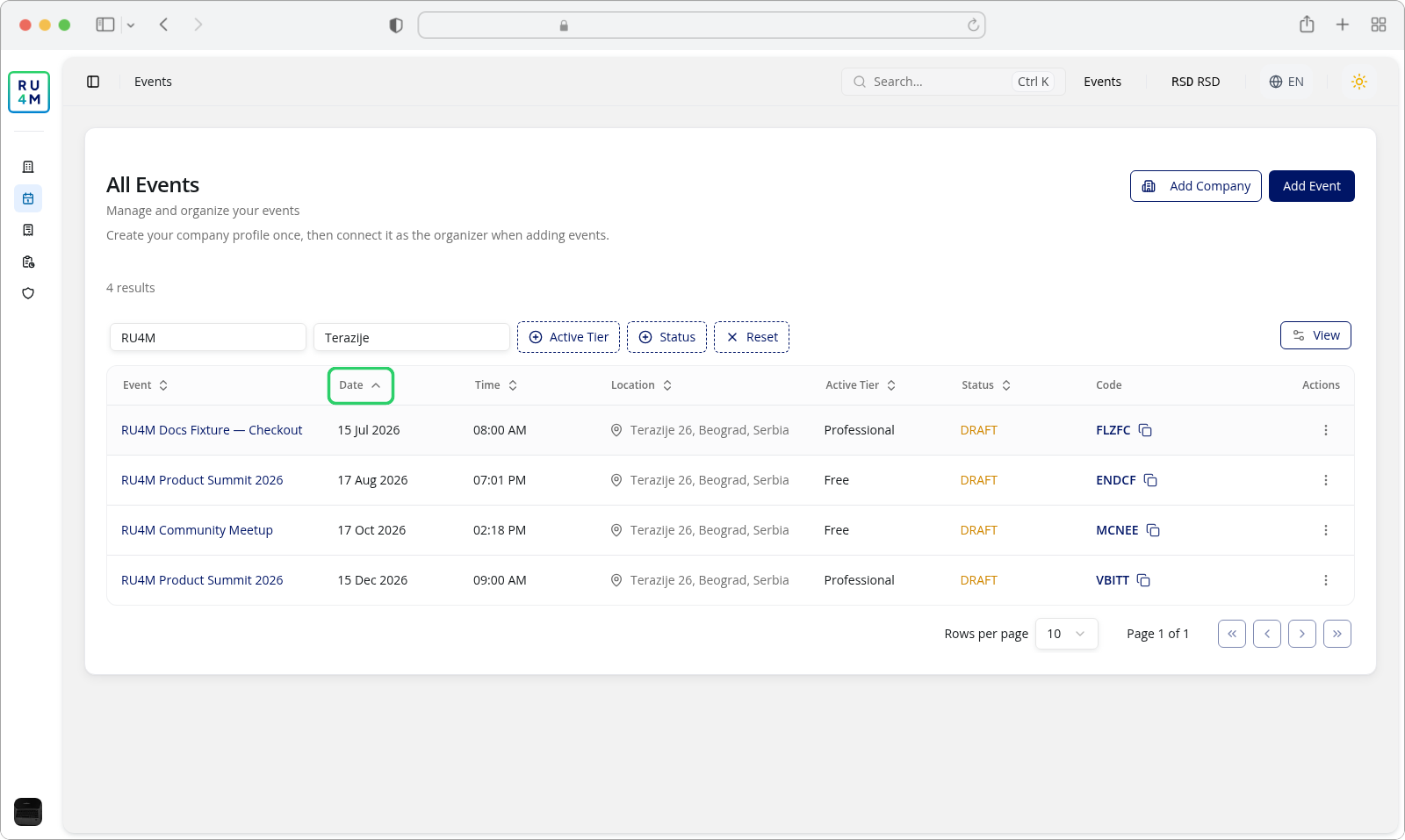The height and width of the screenshot is (840, 1405).
Task: Sort table by Status column
Action: [x=986, y=385]
